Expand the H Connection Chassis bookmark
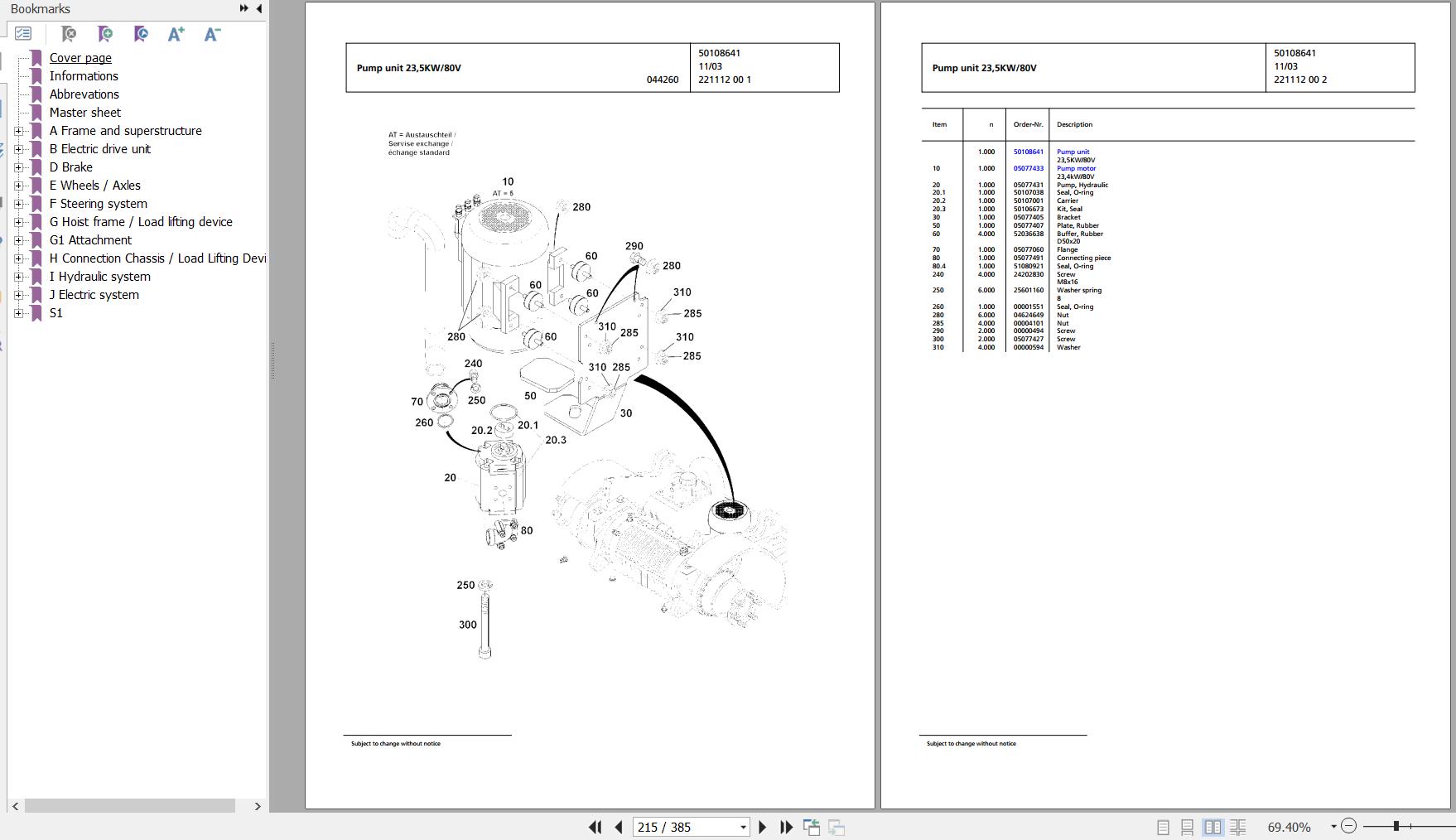Viewport: 1456px width, 840px height. (18, 258)
